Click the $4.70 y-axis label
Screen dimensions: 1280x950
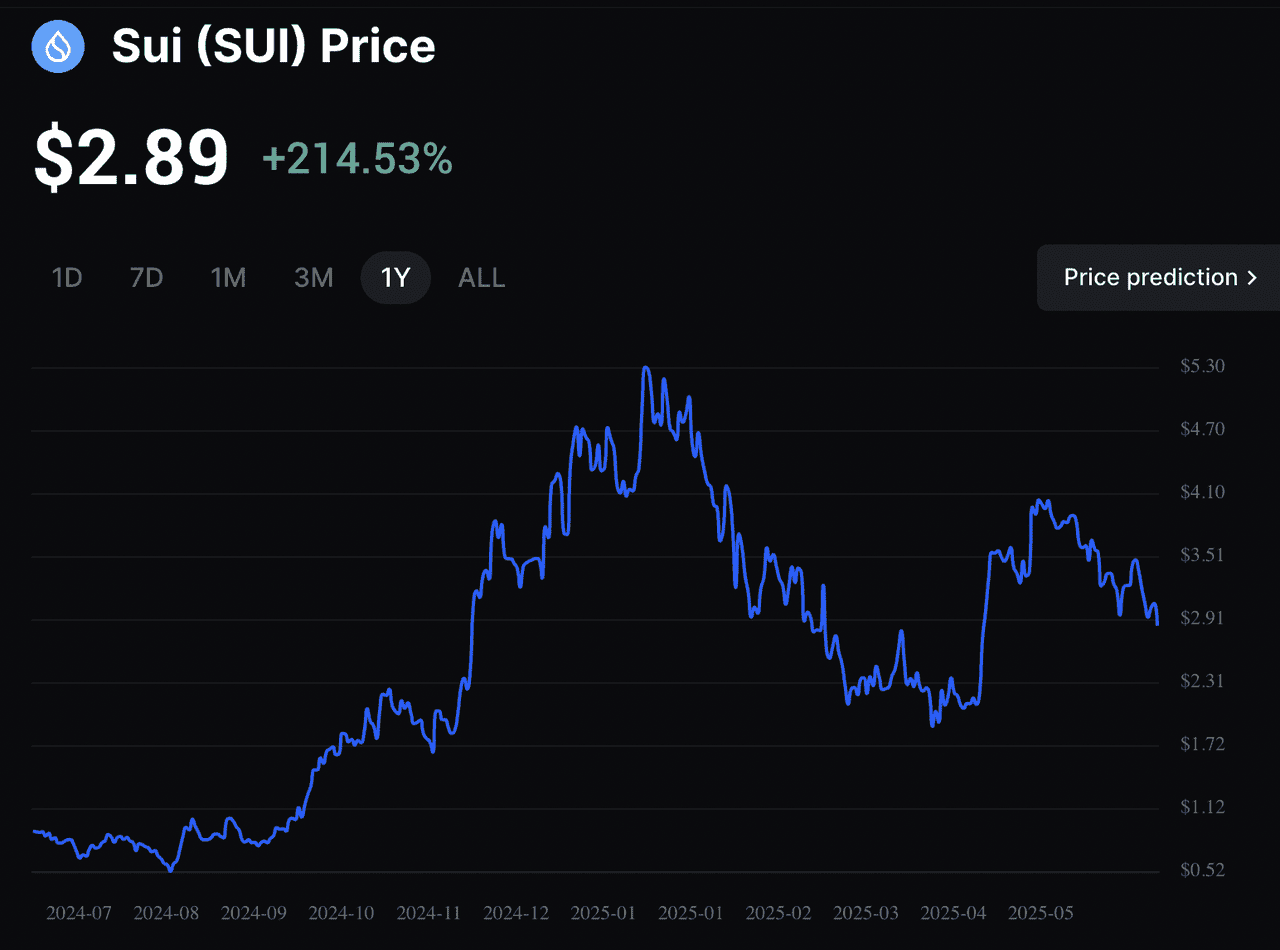point(1202,429)
